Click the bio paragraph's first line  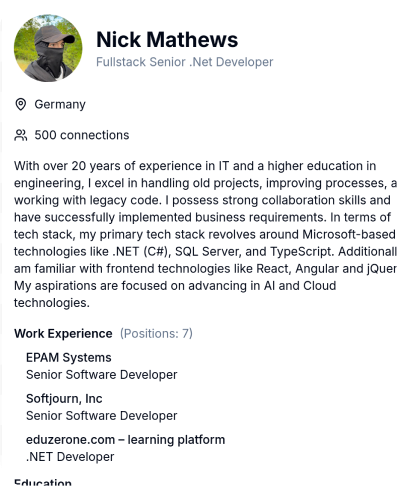pos(195,166)
